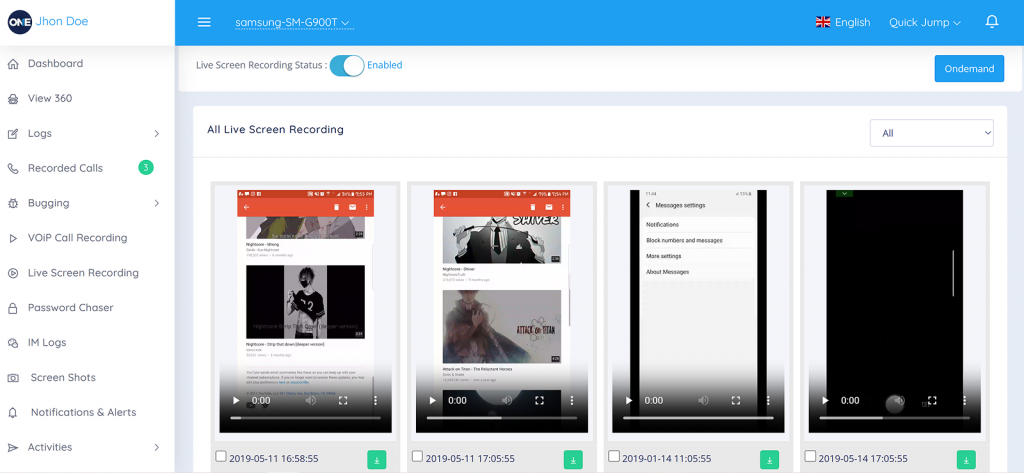Expand the Logs submenu chevron
Viewport: 1024px width, 473px height.
click(x=157, y=133)
